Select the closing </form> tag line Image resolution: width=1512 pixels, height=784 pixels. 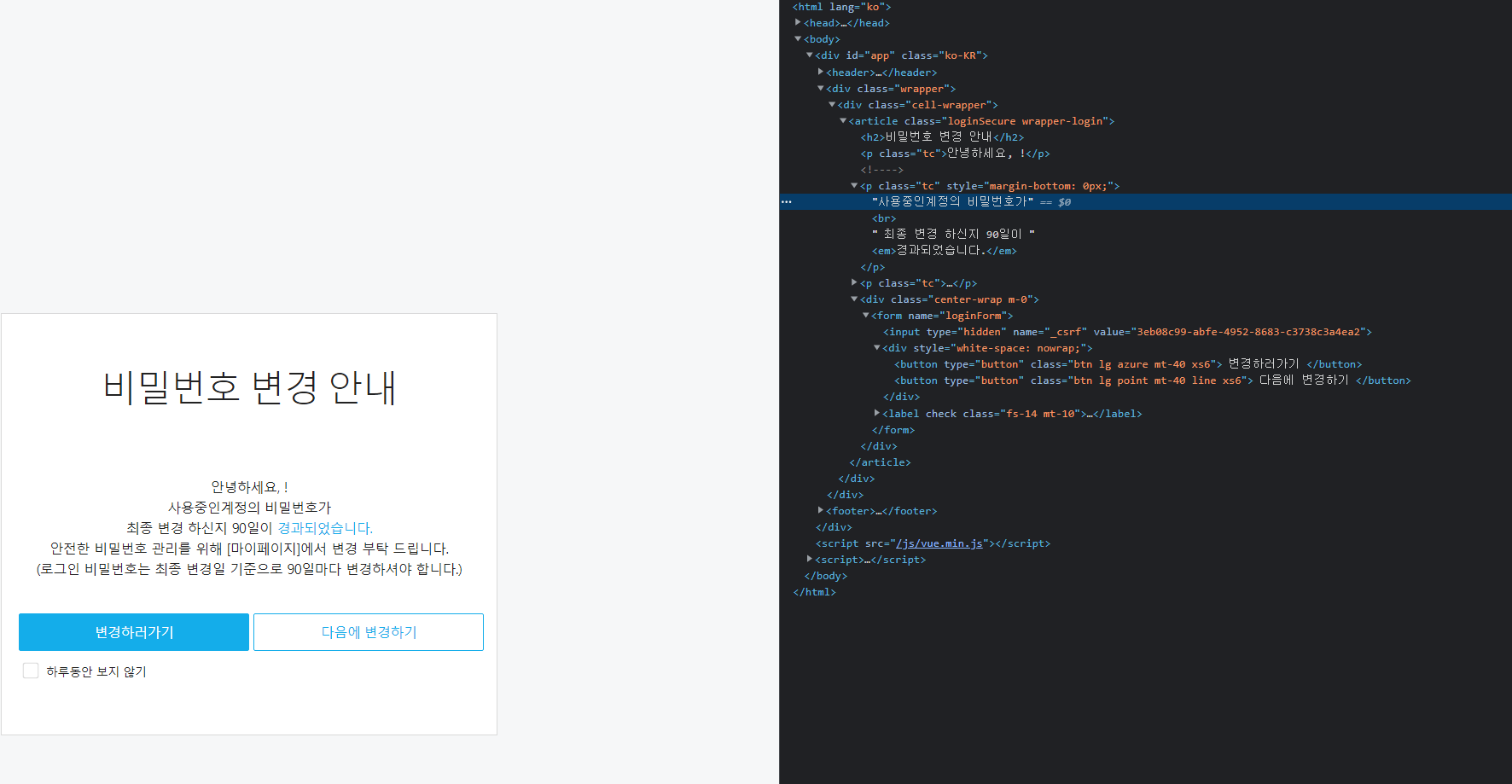pyautogui.click(x=893, y=430)
